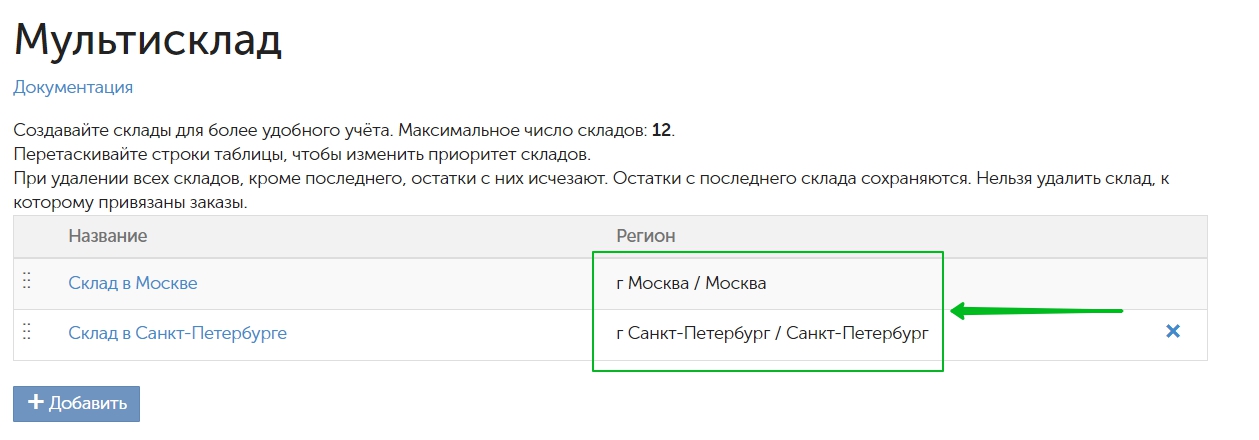Image resolution: width=1259 pixels, height=440 pixels.
Task: Click drag handle of Склад в Москве row
Action: [x=27, y=282]
